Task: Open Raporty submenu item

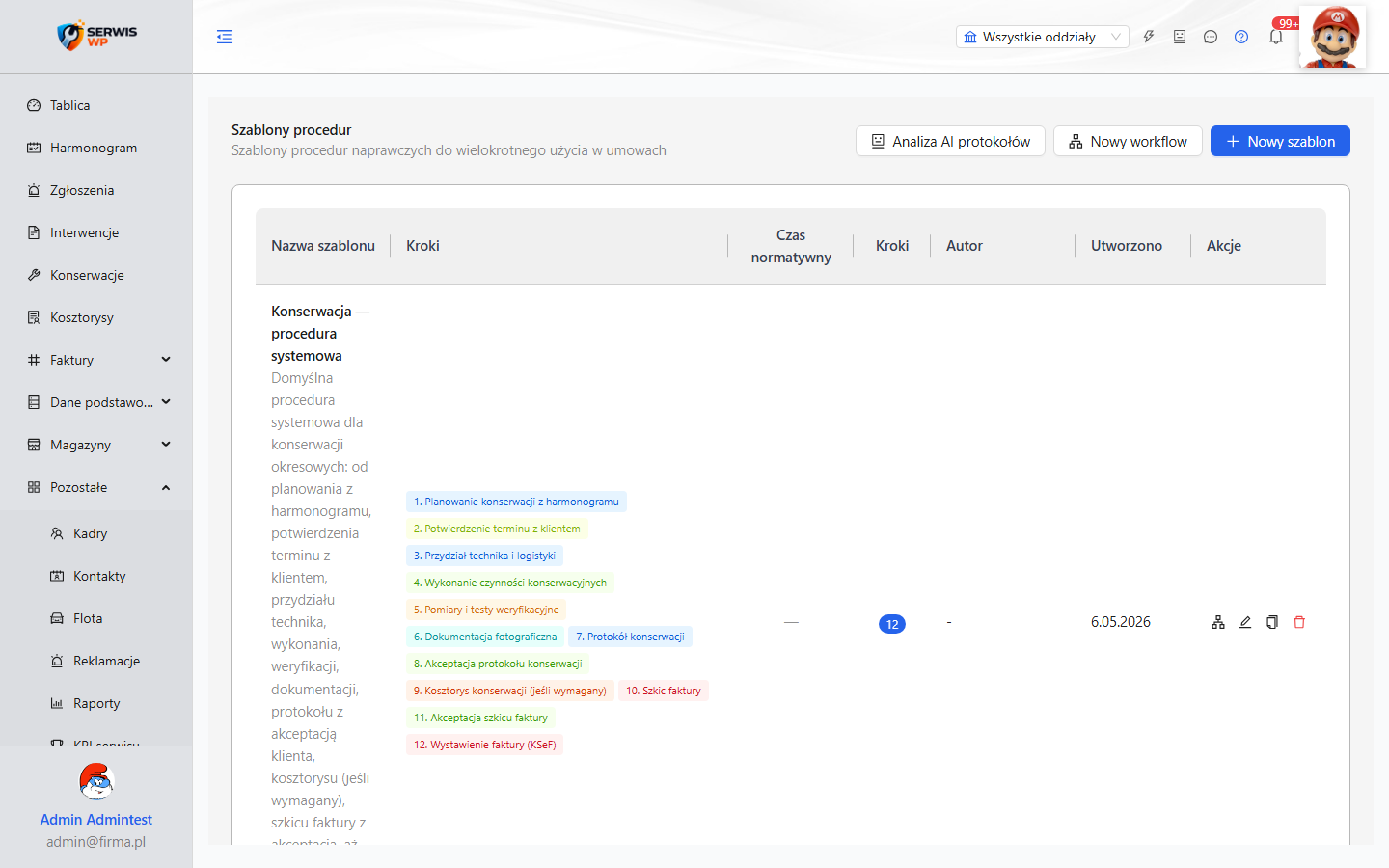Action: pyautogui.click(x=96, y=703)
